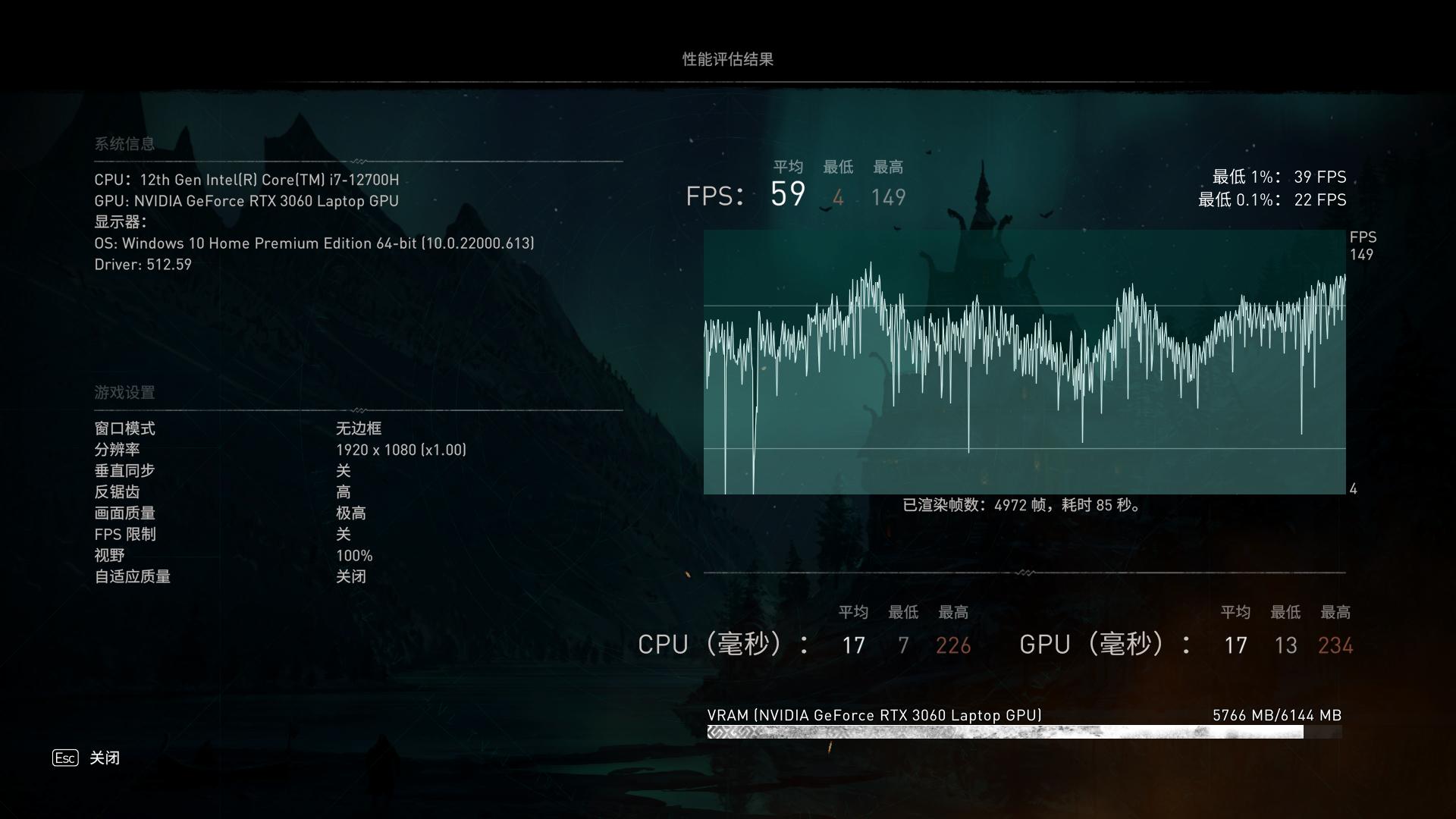Toggle 垂直同步 from 关 to on
The height and width of the screenshot is (819, 1456).
342,471
